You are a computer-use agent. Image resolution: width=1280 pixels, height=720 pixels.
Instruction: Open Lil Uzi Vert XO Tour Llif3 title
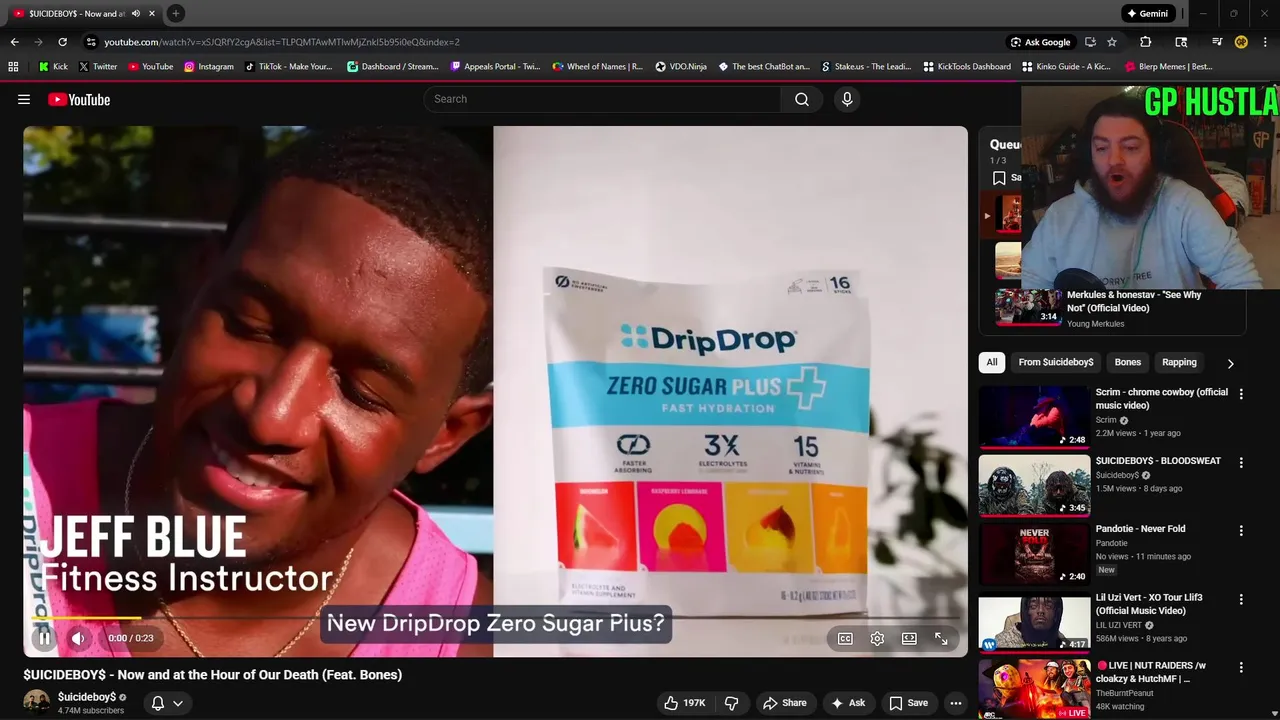[x=1149, y=604]
